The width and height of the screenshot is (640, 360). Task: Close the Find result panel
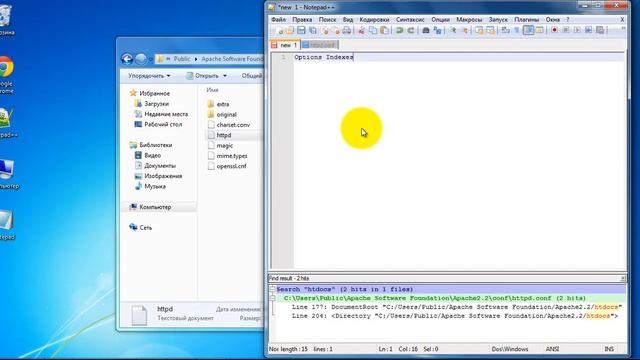pos(623,278)
